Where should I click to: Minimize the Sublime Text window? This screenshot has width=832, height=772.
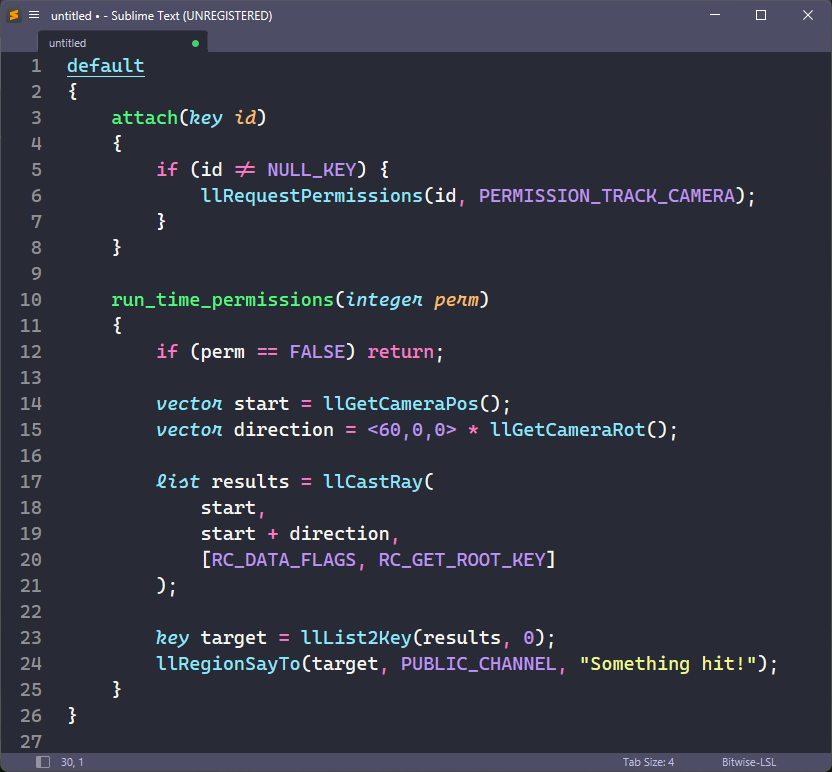715,15
